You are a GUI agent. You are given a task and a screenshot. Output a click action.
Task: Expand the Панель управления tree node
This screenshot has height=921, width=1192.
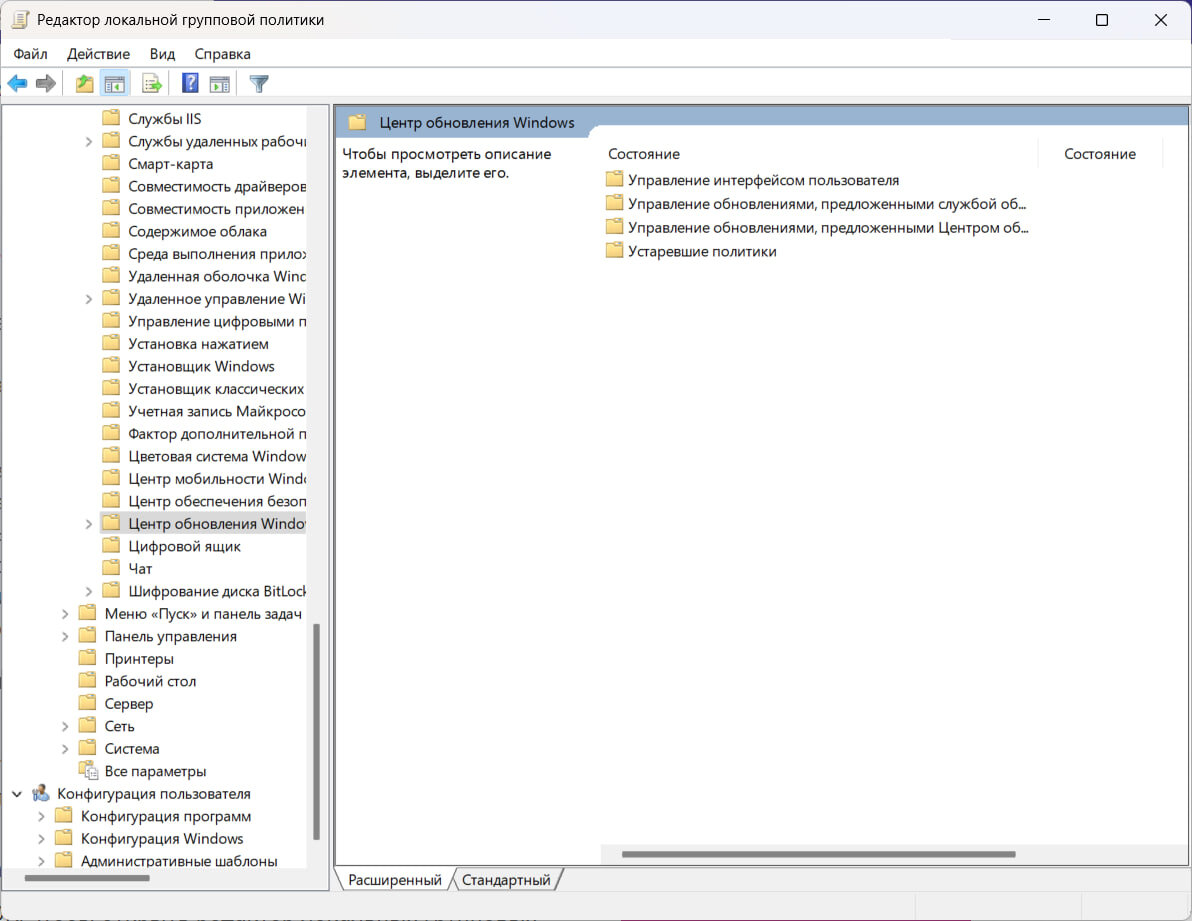pos(65,636)
